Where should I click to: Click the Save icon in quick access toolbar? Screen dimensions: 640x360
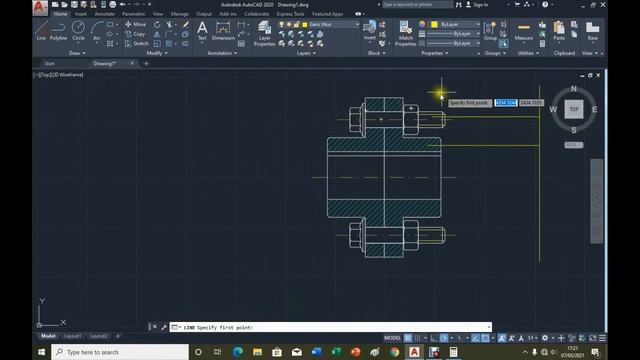pos(74,4)
